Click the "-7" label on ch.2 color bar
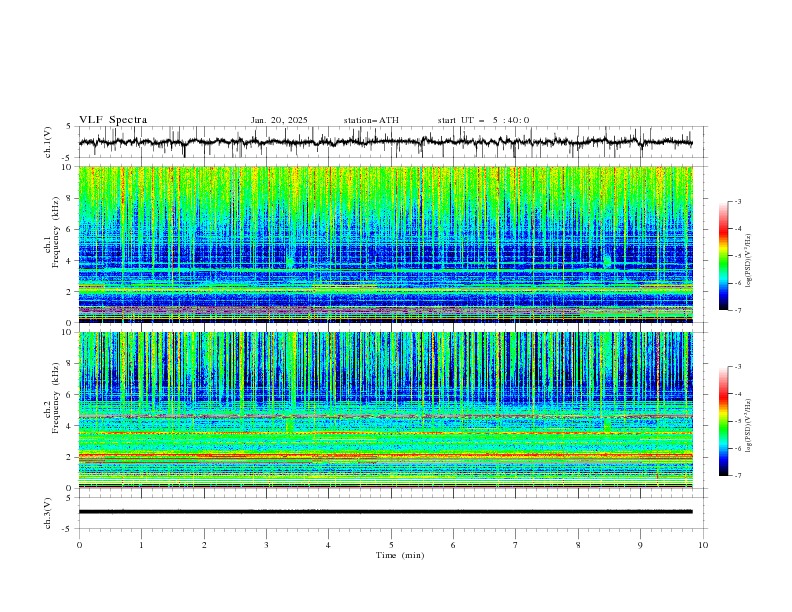 tap(737, 476)
